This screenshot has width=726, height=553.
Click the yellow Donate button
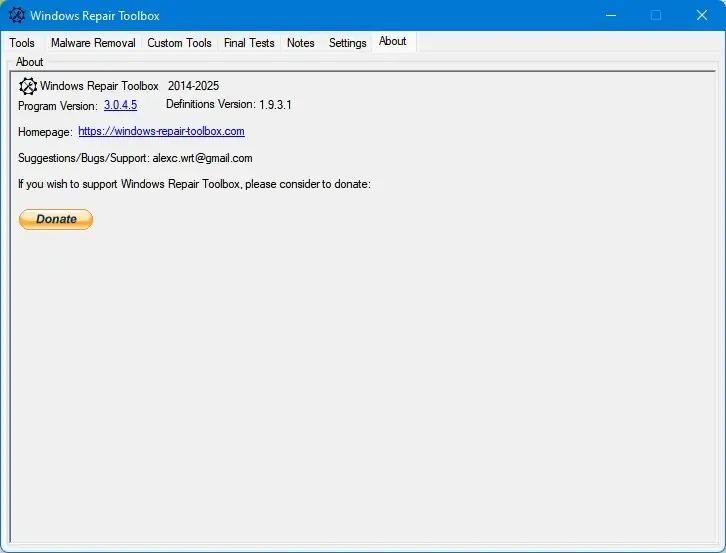[56, 220]
